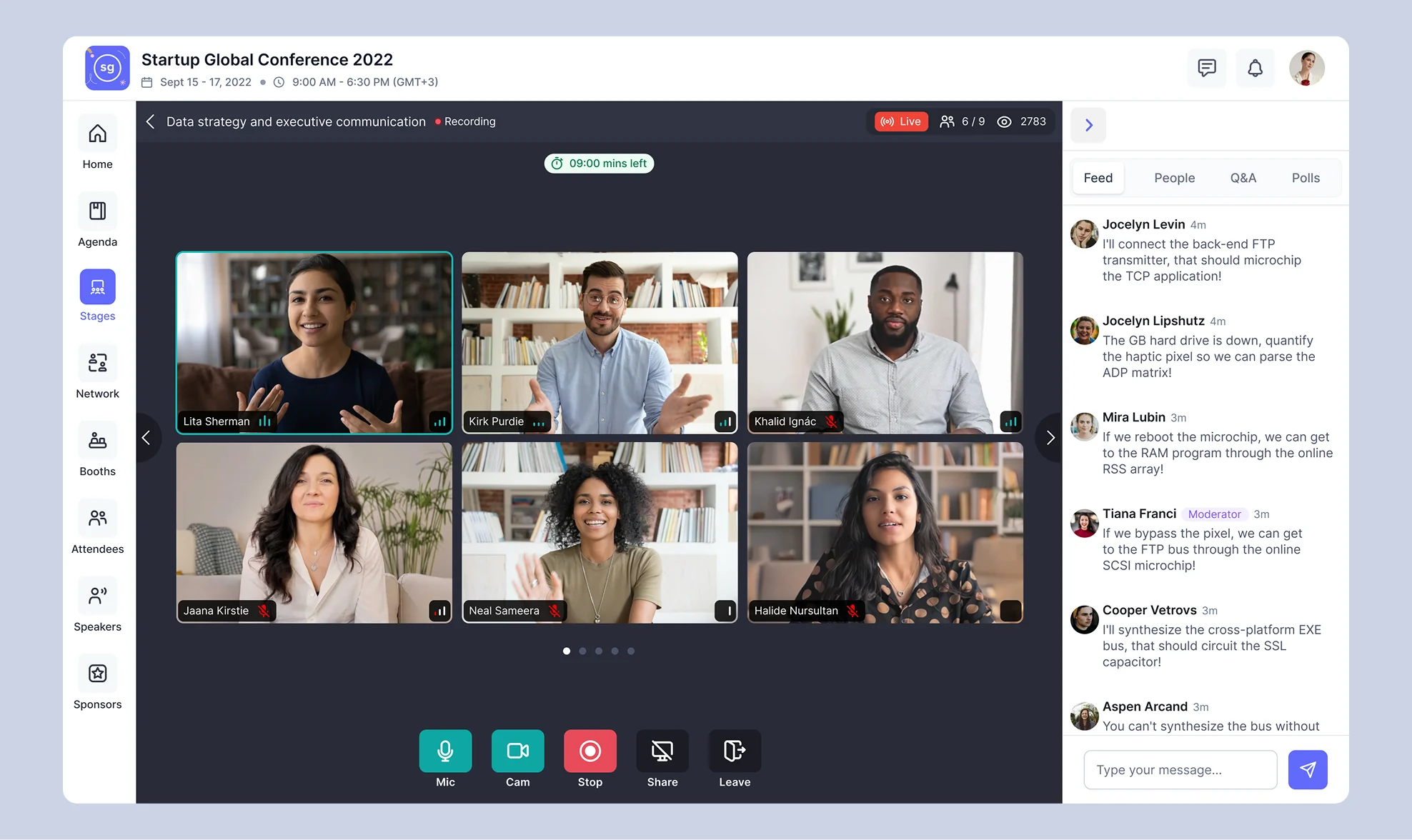Click the Type your message input
Screen dimensions: 1412x840
(1180, 769)
